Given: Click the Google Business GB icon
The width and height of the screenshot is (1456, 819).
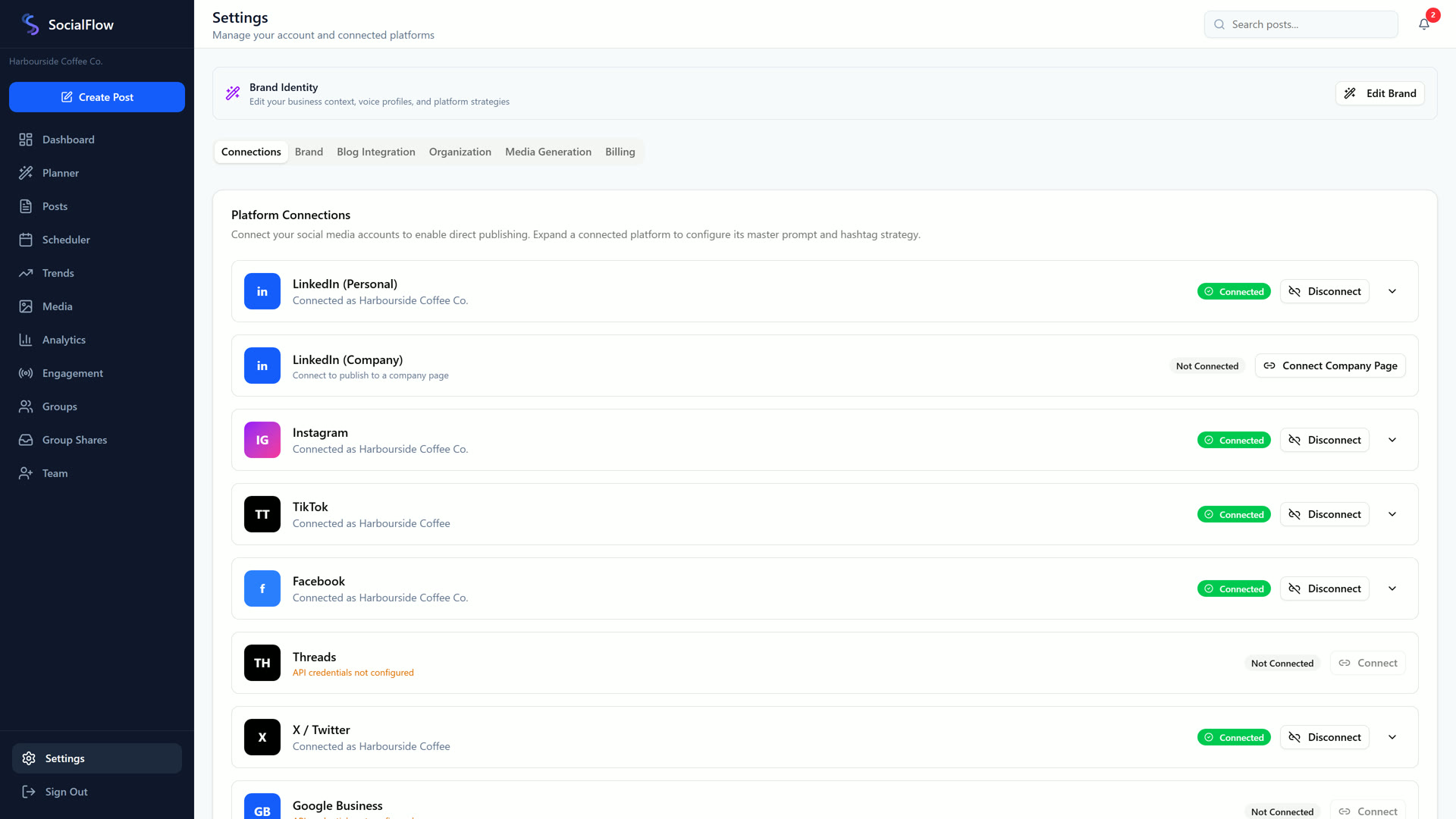Looking at the screenshot, I should click(262, 806).
